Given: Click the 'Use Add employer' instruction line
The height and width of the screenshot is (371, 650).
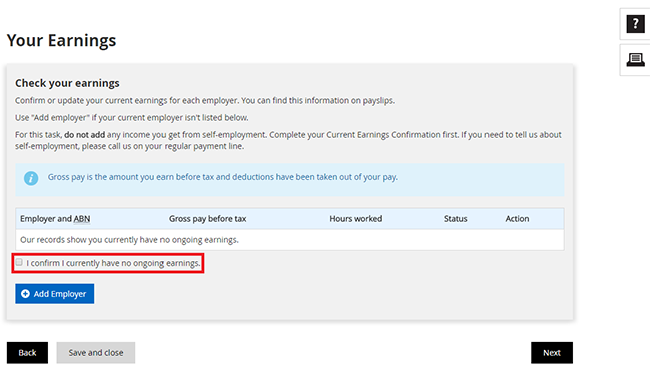Looking at the screenshot, I should coord(132,118).
